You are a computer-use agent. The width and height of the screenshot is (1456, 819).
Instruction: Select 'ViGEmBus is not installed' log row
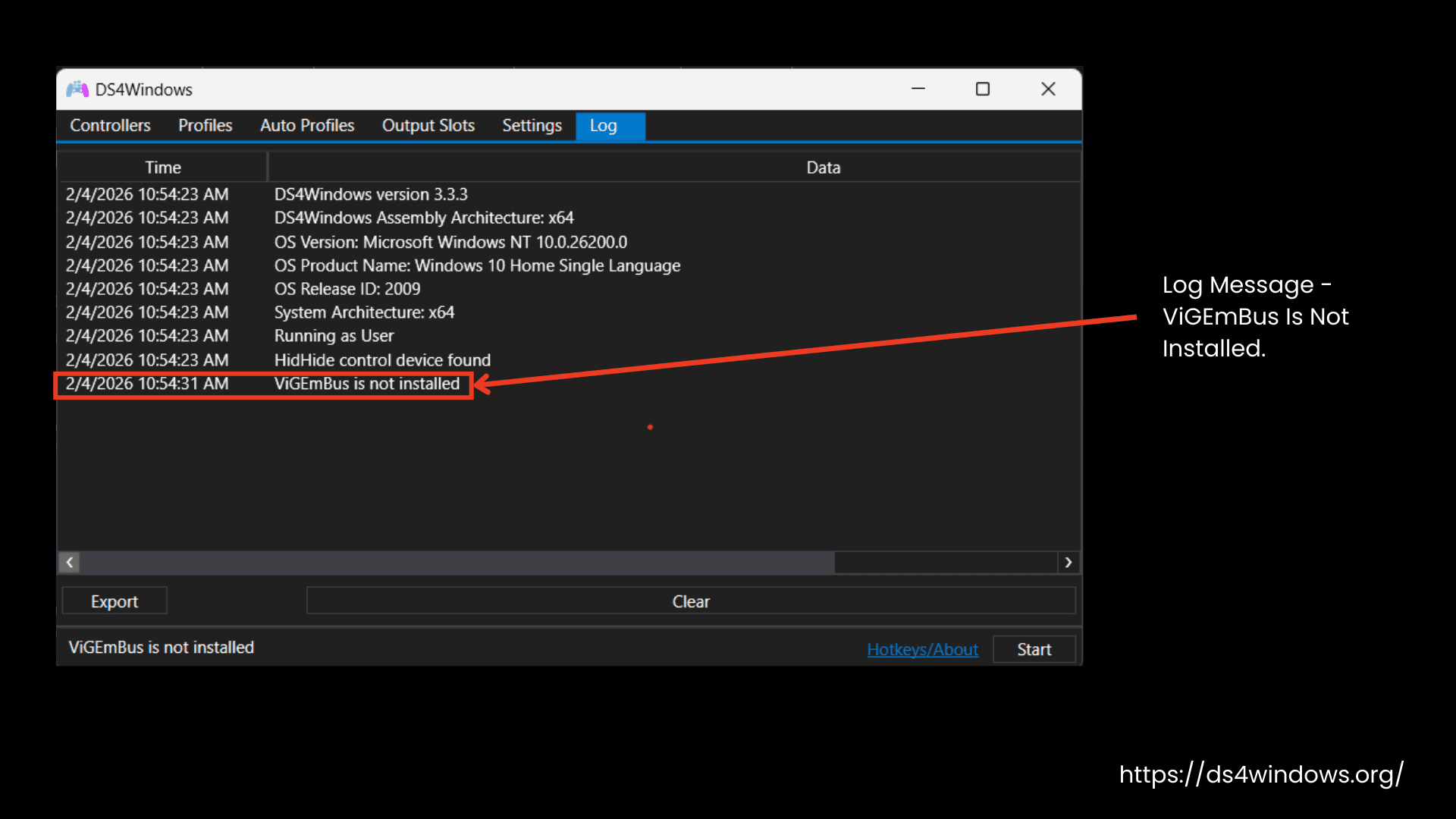[x=569, y=384]
